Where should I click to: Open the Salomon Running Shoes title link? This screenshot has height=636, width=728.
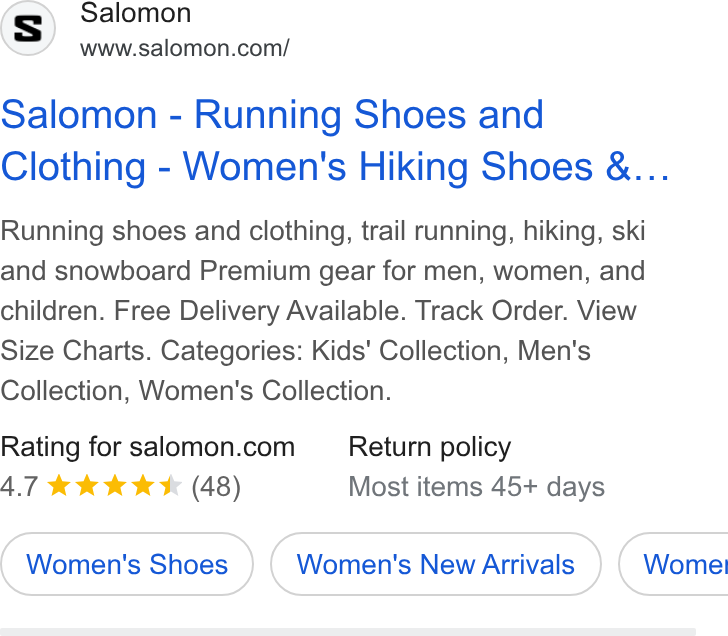[334, 140]
